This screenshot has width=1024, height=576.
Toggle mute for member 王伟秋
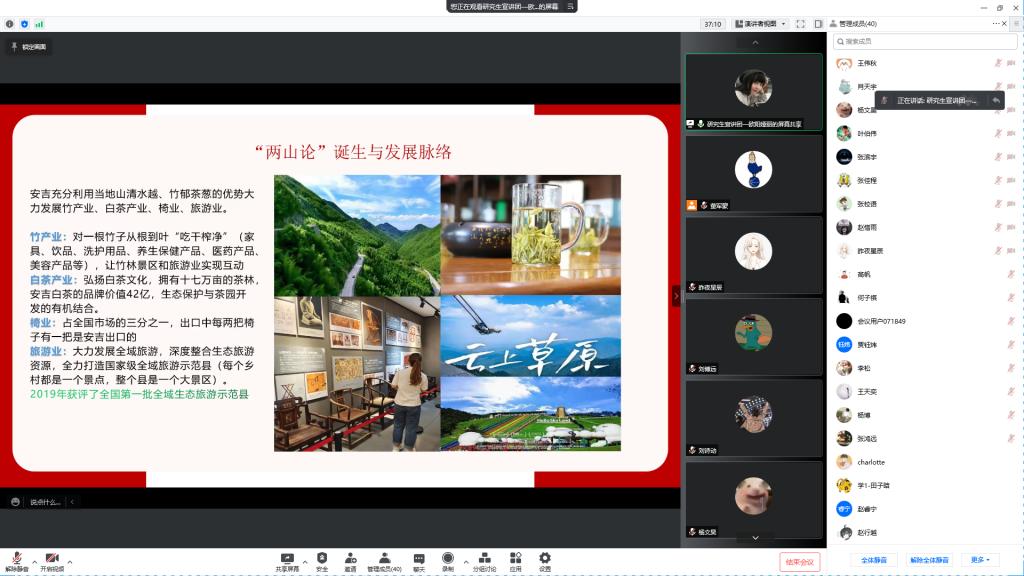pyautogui.click(x=998, y=63)
